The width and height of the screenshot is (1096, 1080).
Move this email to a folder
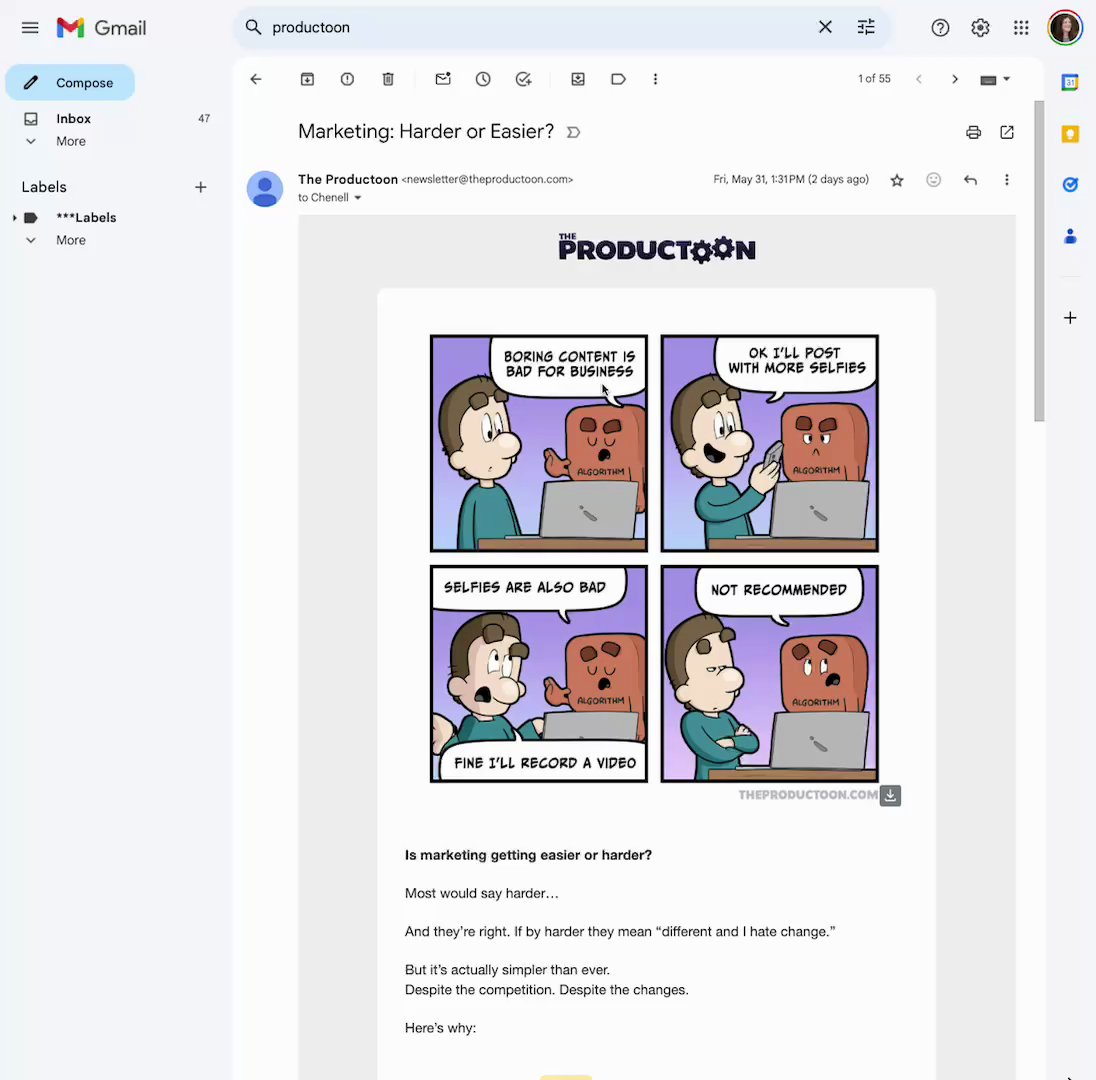click(x=578, y=79)
